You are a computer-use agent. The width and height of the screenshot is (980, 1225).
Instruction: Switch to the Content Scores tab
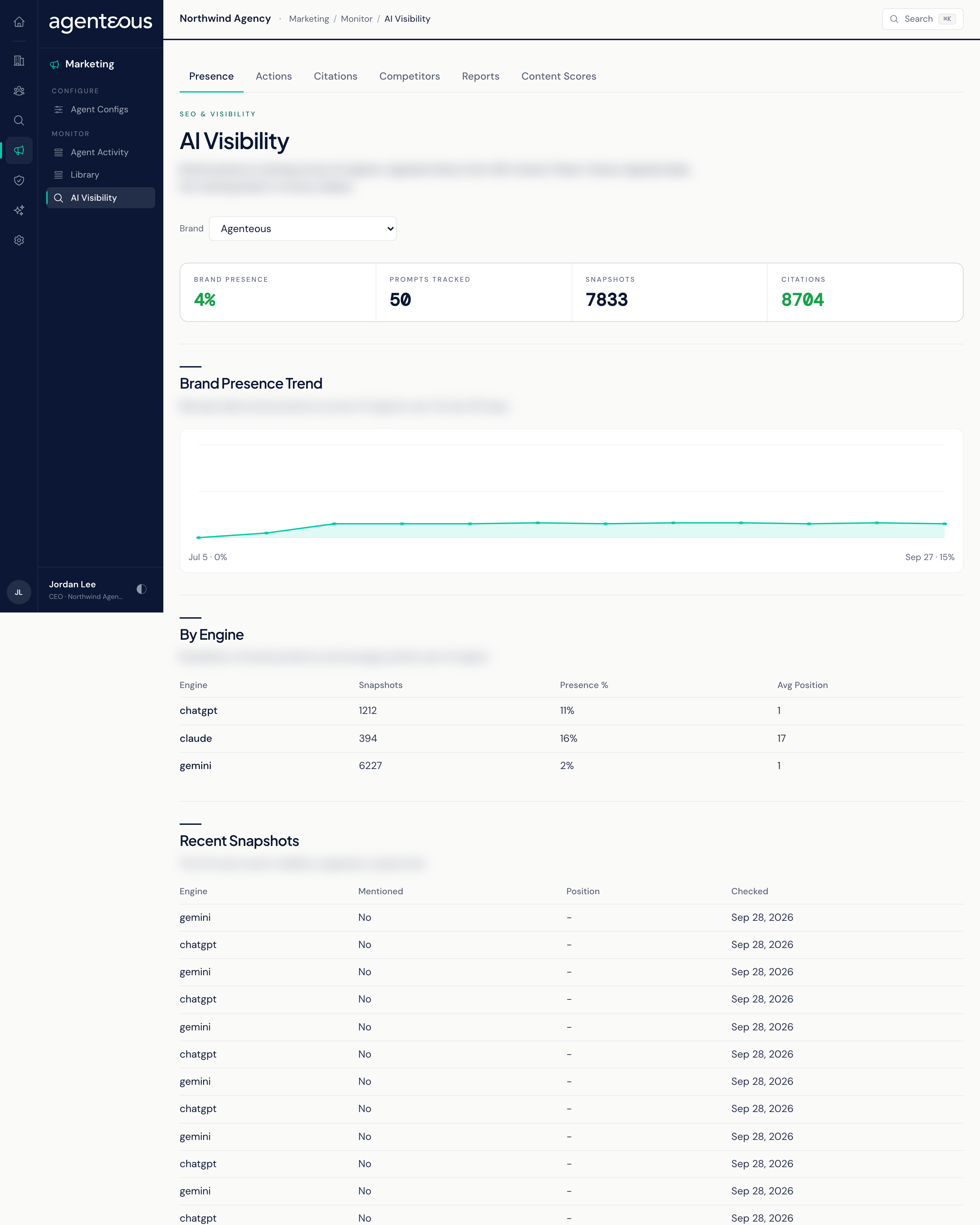[x=559, y=76]
